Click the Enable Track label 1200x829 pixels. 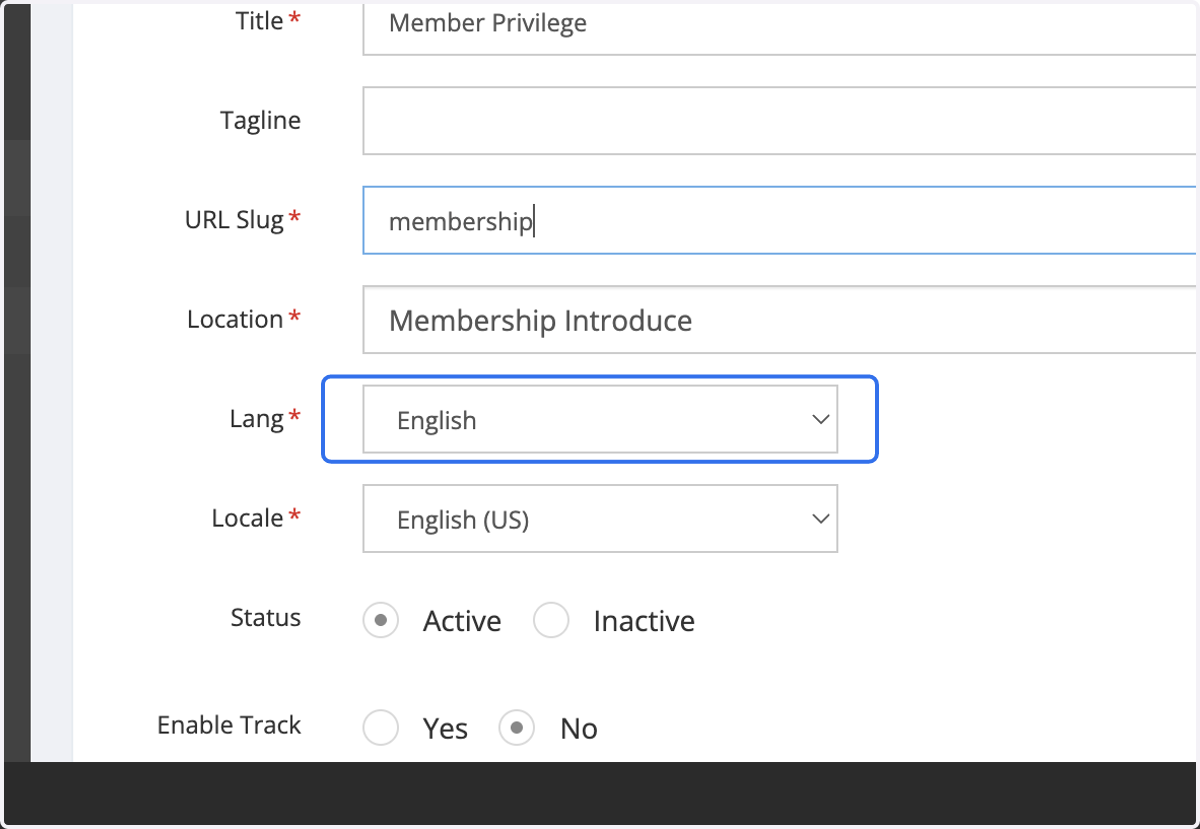(x=229, y=725)
